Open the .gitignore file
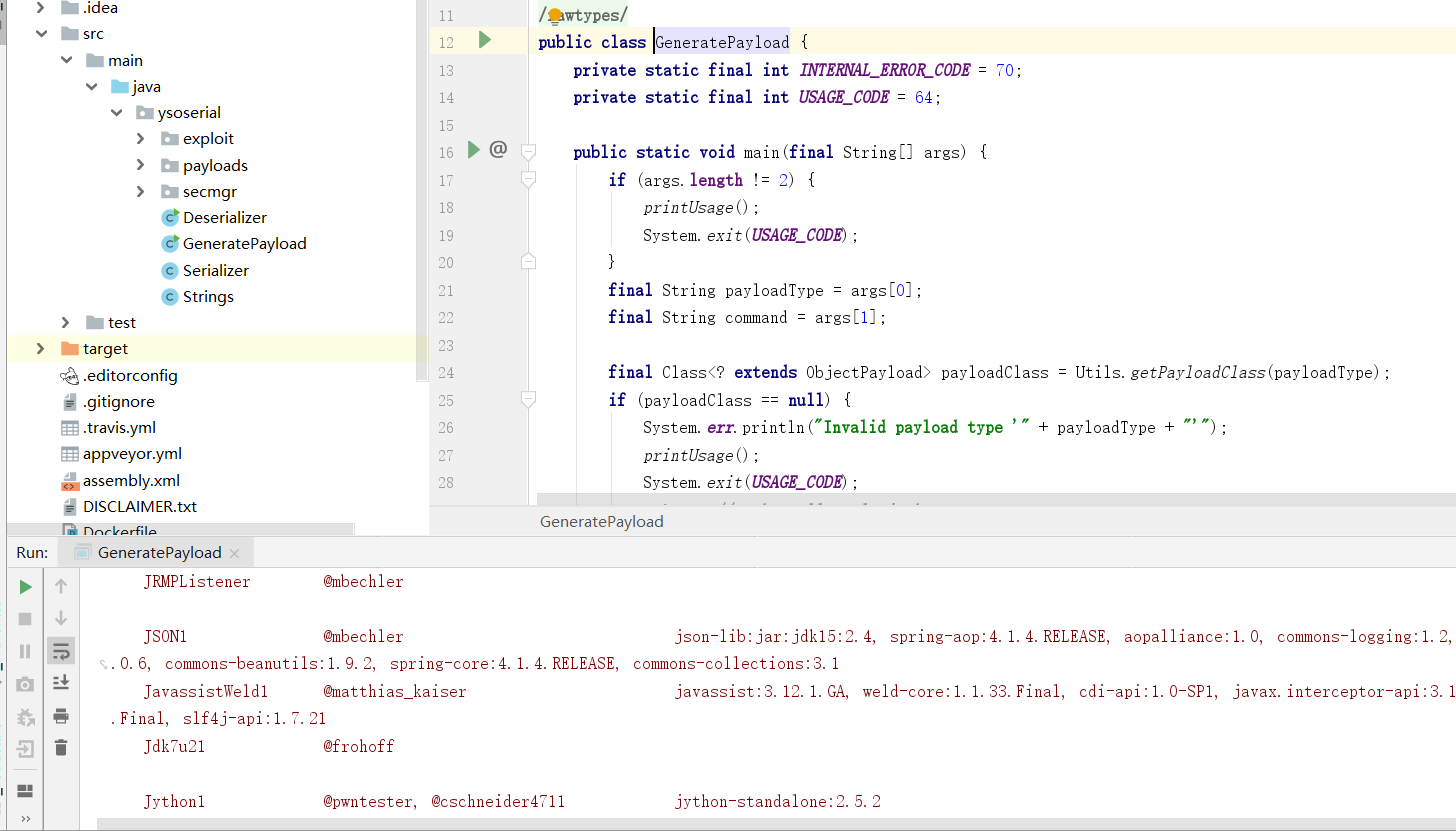The image size is (1456, 831). (118, 402)
